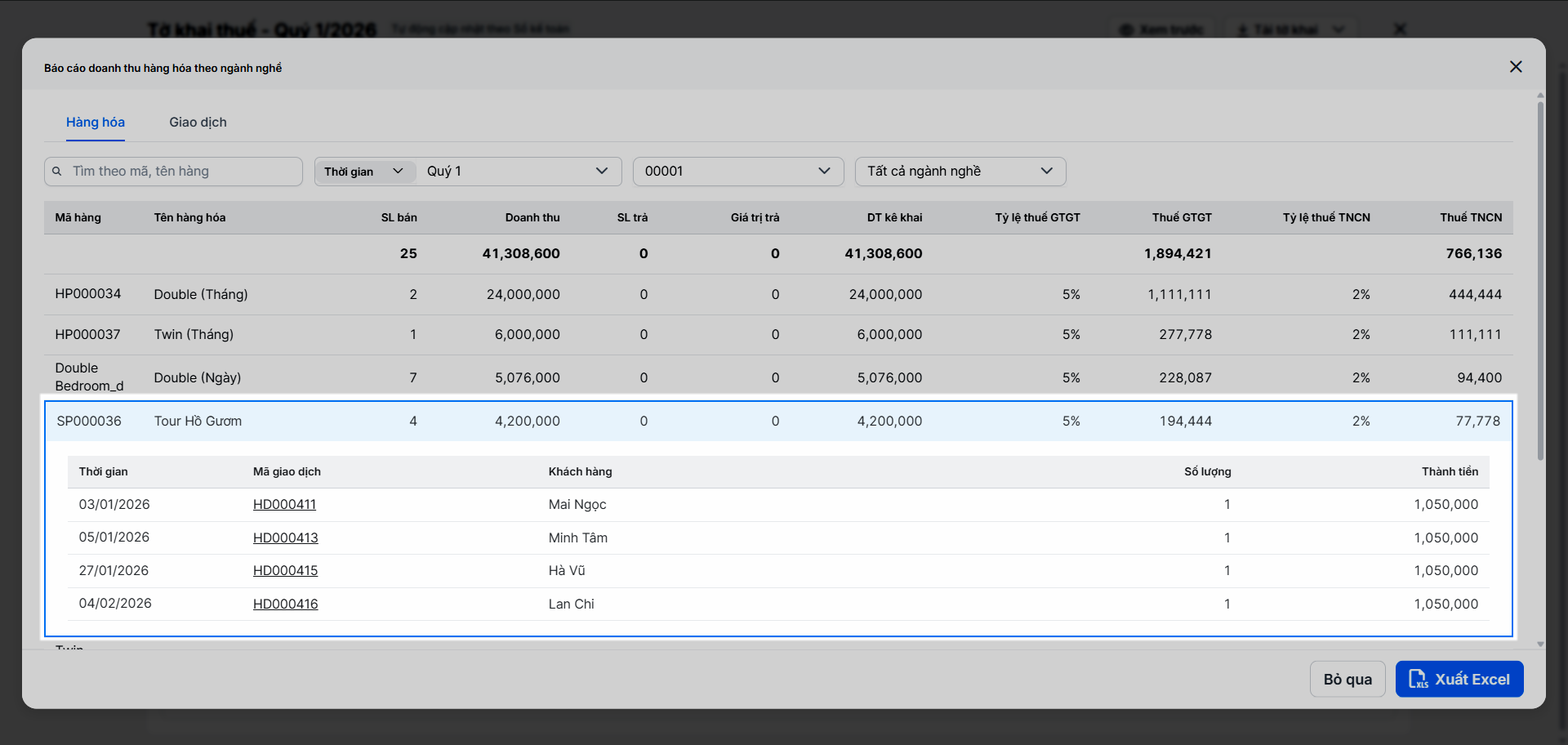Open invoice link HD000413

pos(286,538)
